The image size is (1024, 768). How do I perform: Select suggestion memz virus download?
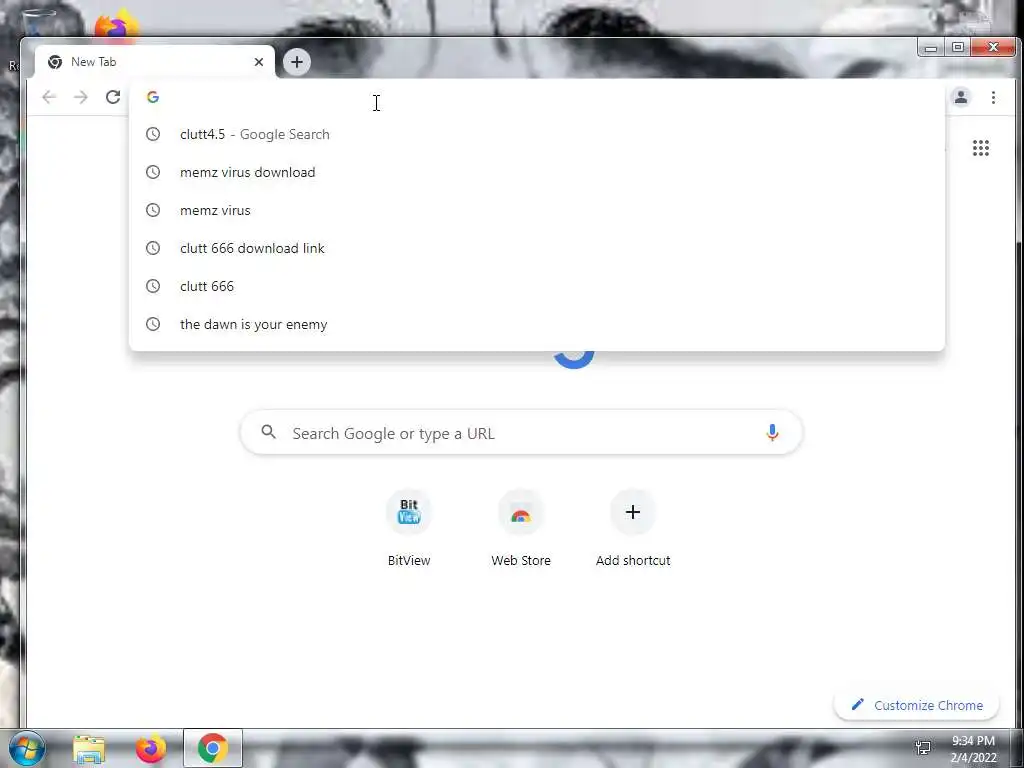click(x=537, y=172)
